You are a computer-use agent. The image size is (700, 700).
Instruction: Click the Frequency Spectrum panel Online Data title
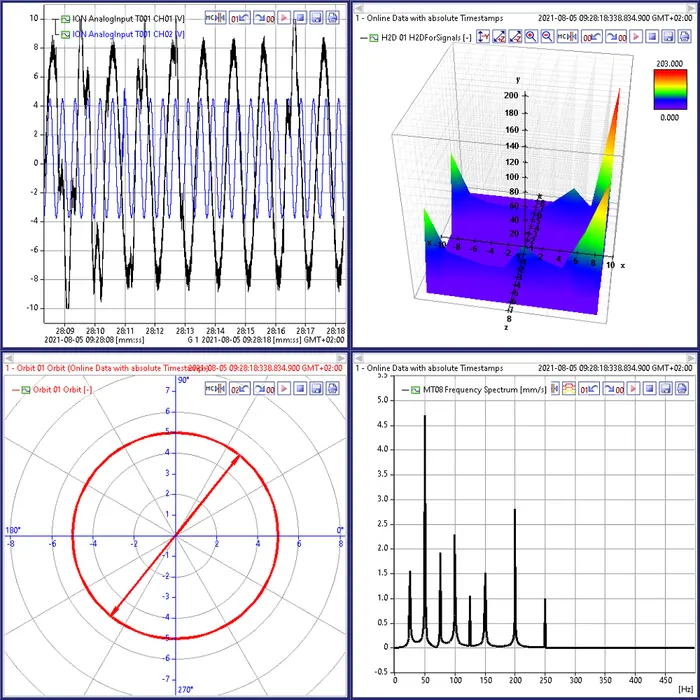429,368
